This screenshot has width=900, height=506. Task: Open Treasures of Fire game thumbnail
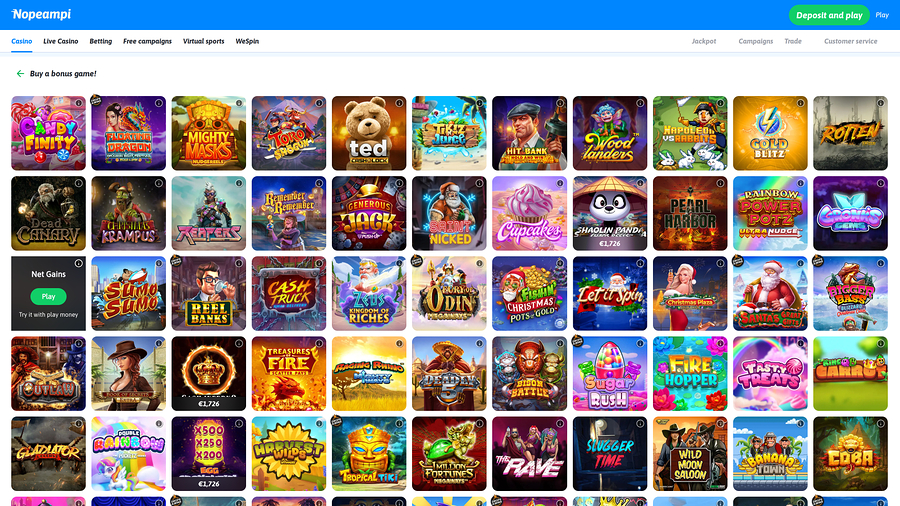(289, 373)
